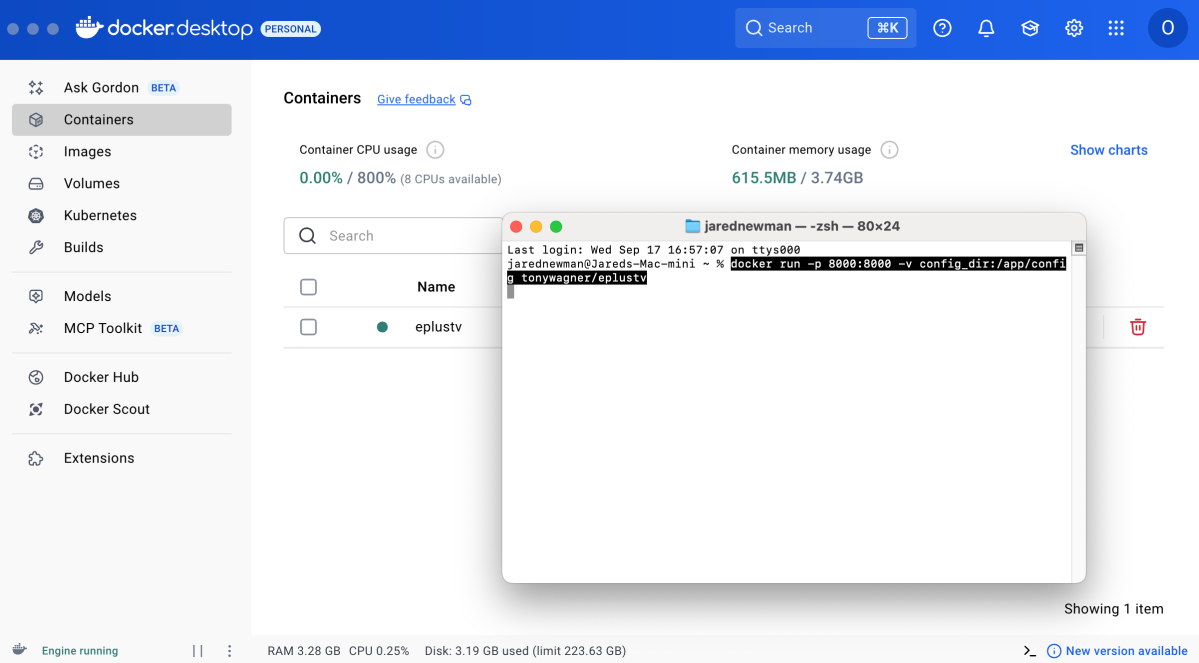Click memory usage info icon

click(889, 150)
